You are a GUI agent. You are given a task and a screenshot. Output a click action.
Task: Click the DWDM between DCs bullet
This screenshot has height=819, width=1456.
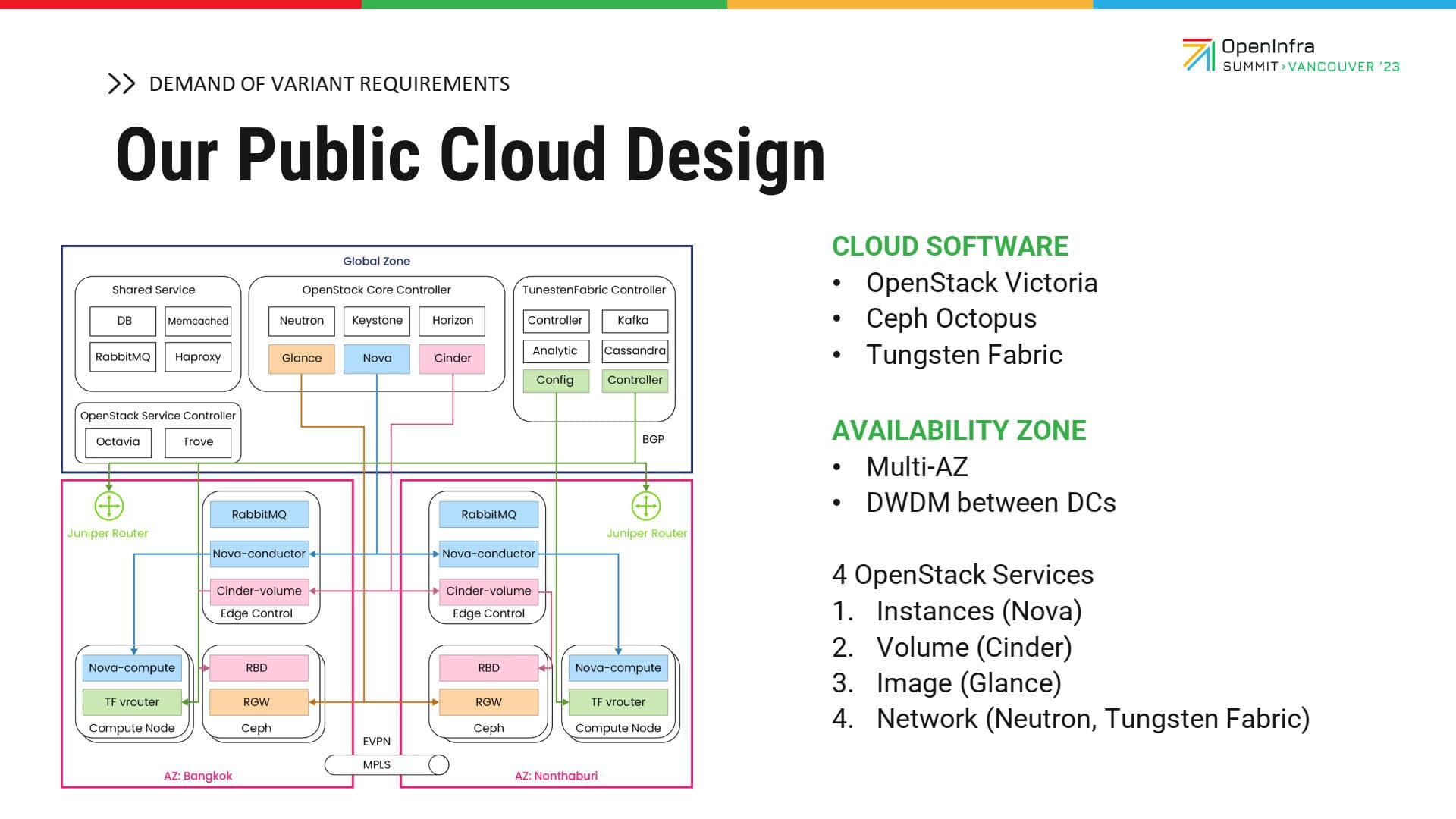(x=991, y=503)
